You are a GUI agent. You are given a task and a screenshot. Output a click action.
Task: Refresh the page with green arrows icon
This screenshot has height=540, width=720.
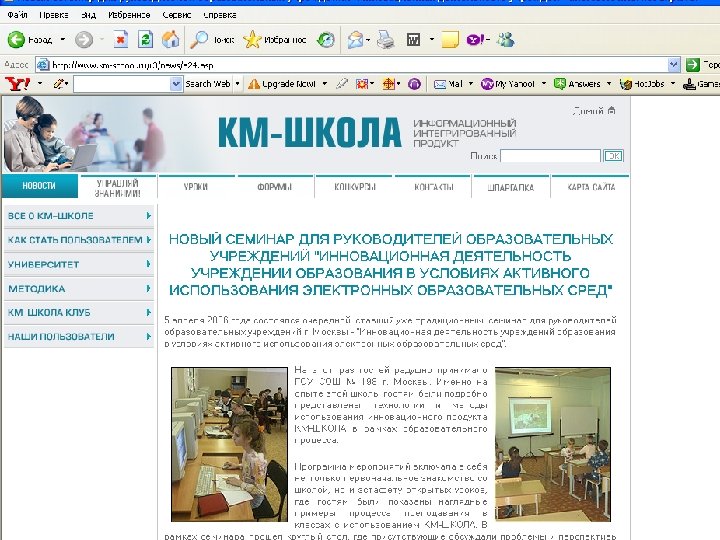click(x=146, y=39)
